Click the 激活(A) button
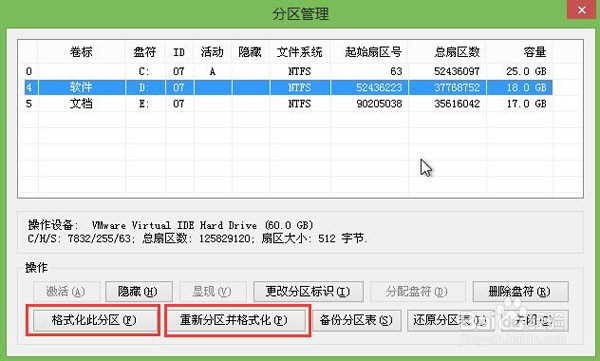Viewport: 600px width, 361px height. click(67, 292)
